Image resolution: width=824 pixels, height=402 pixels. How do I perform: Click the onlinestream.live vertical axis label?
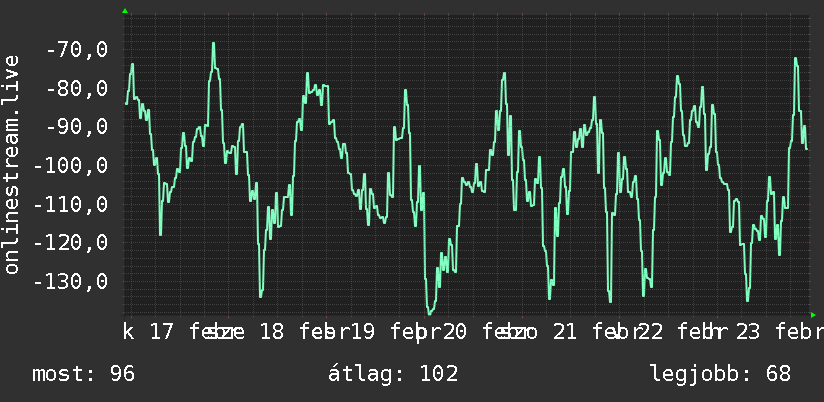(11, 164)
